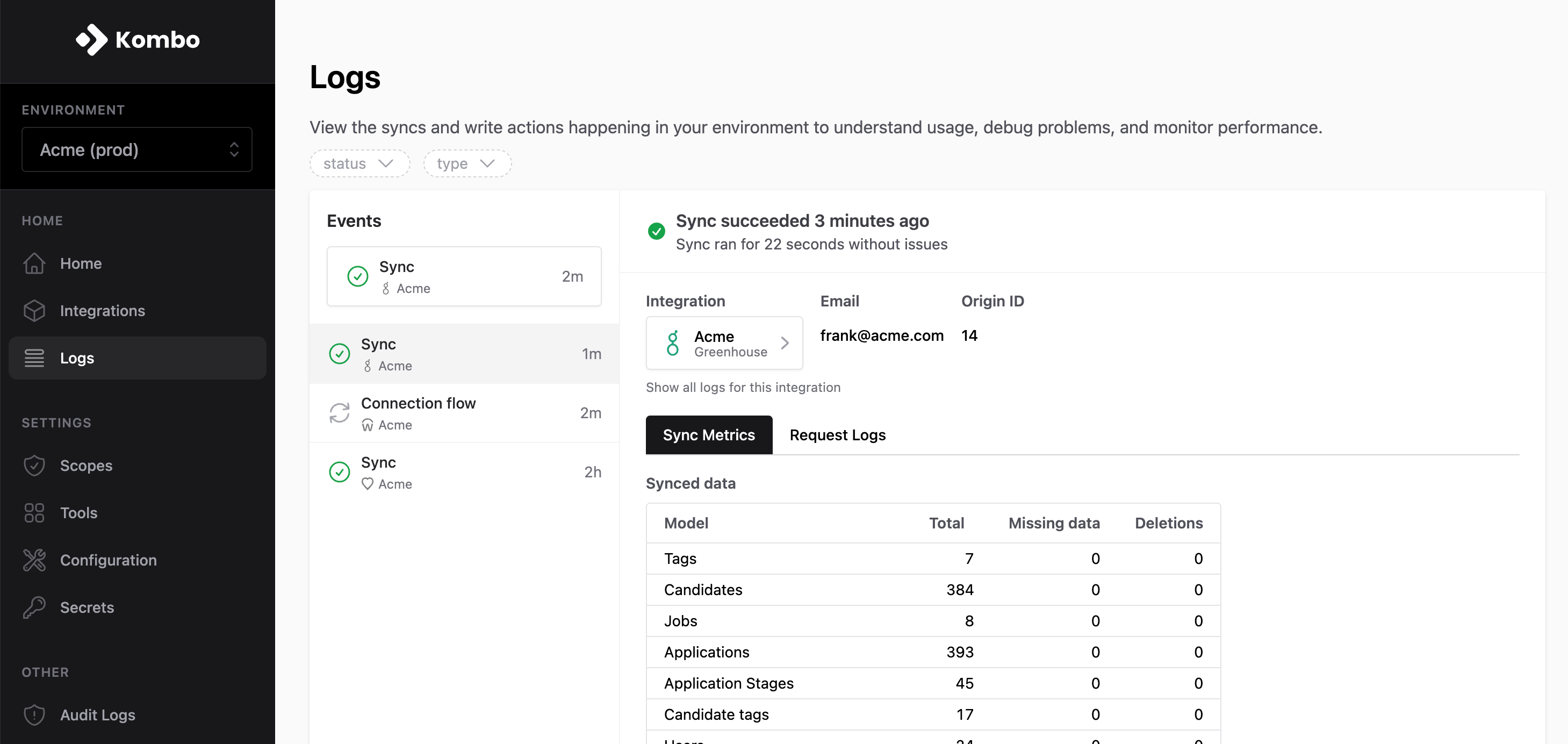Viewport: 1568px width, 744px height.
Task: Click Greenhouse logo in integration card
Action: [x=673, y=344]
